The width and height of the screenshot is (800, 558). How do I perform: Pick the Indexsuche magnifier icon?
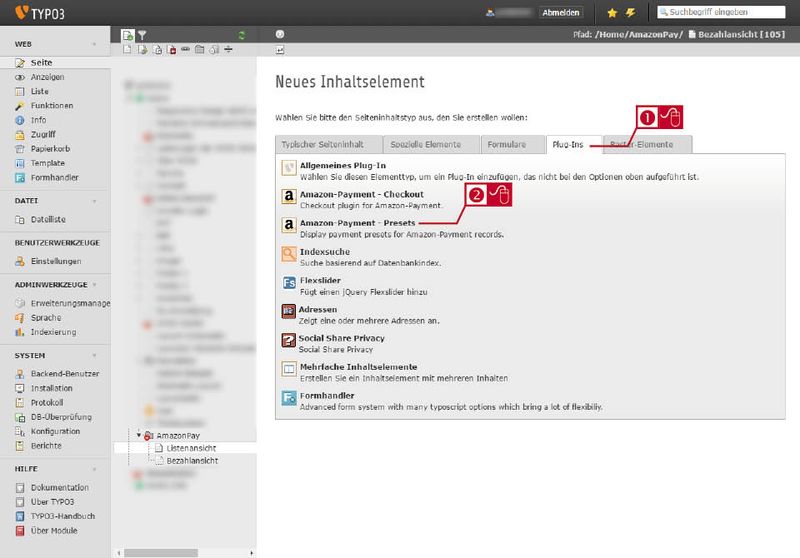point(289,253)
